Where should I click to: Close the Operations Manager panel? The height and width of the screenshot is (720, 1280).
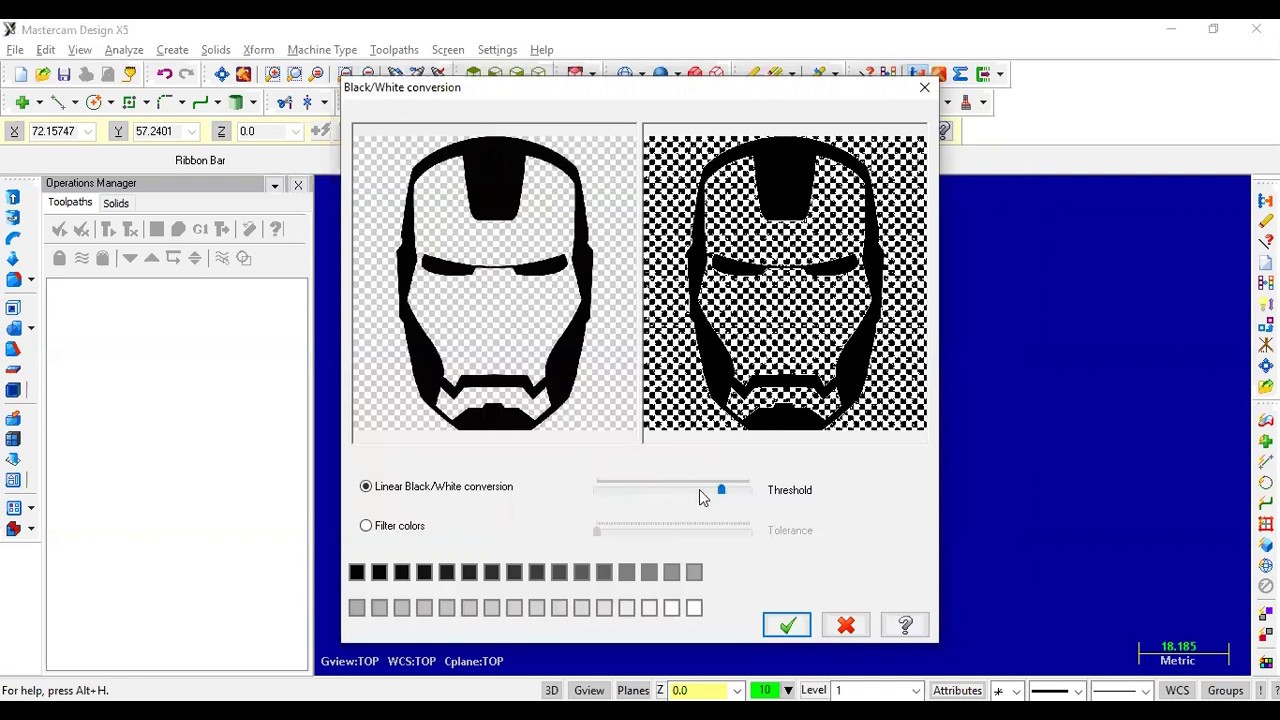click(298, 185)
